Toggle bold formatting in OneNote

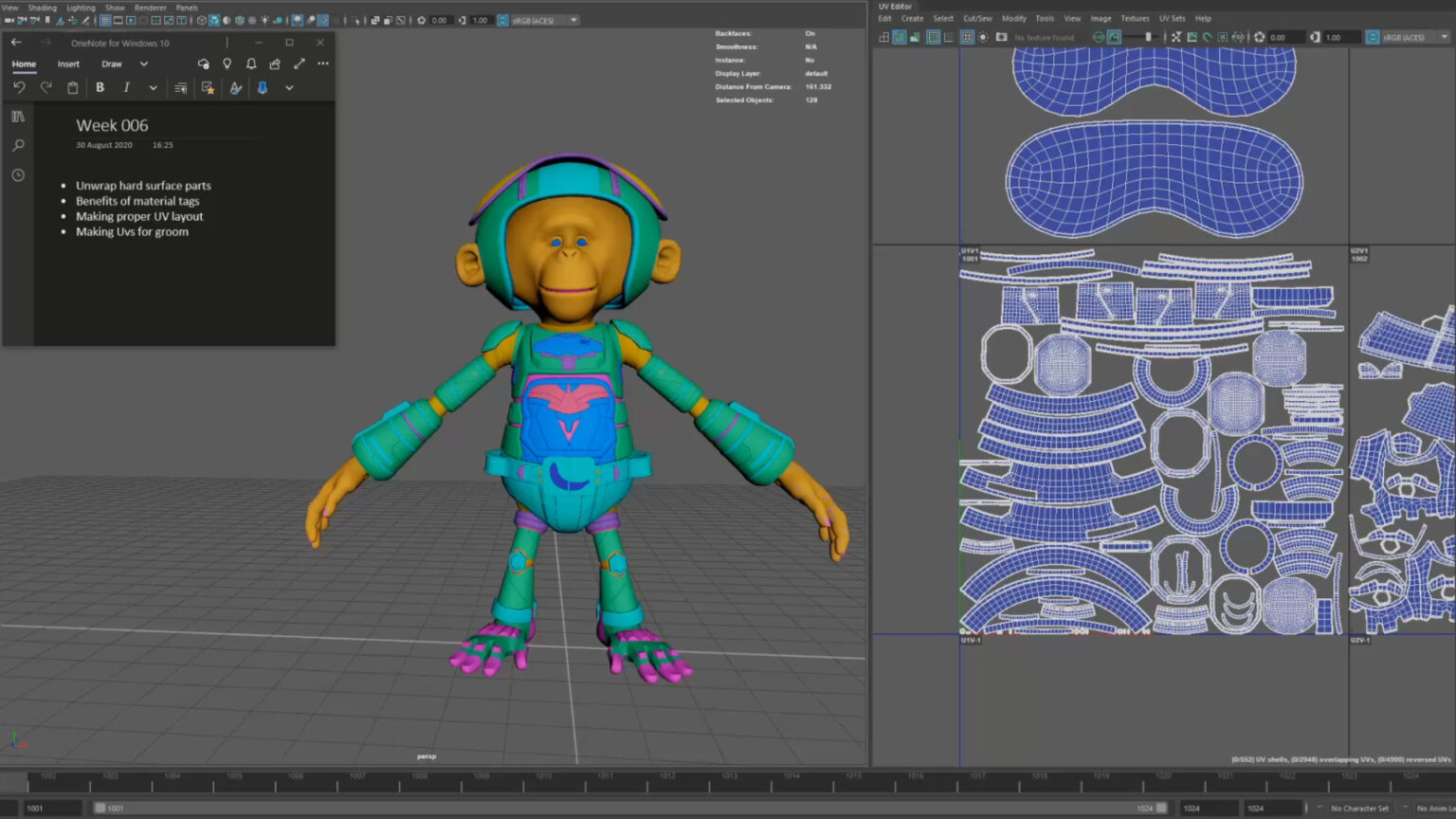click(100, 87)
